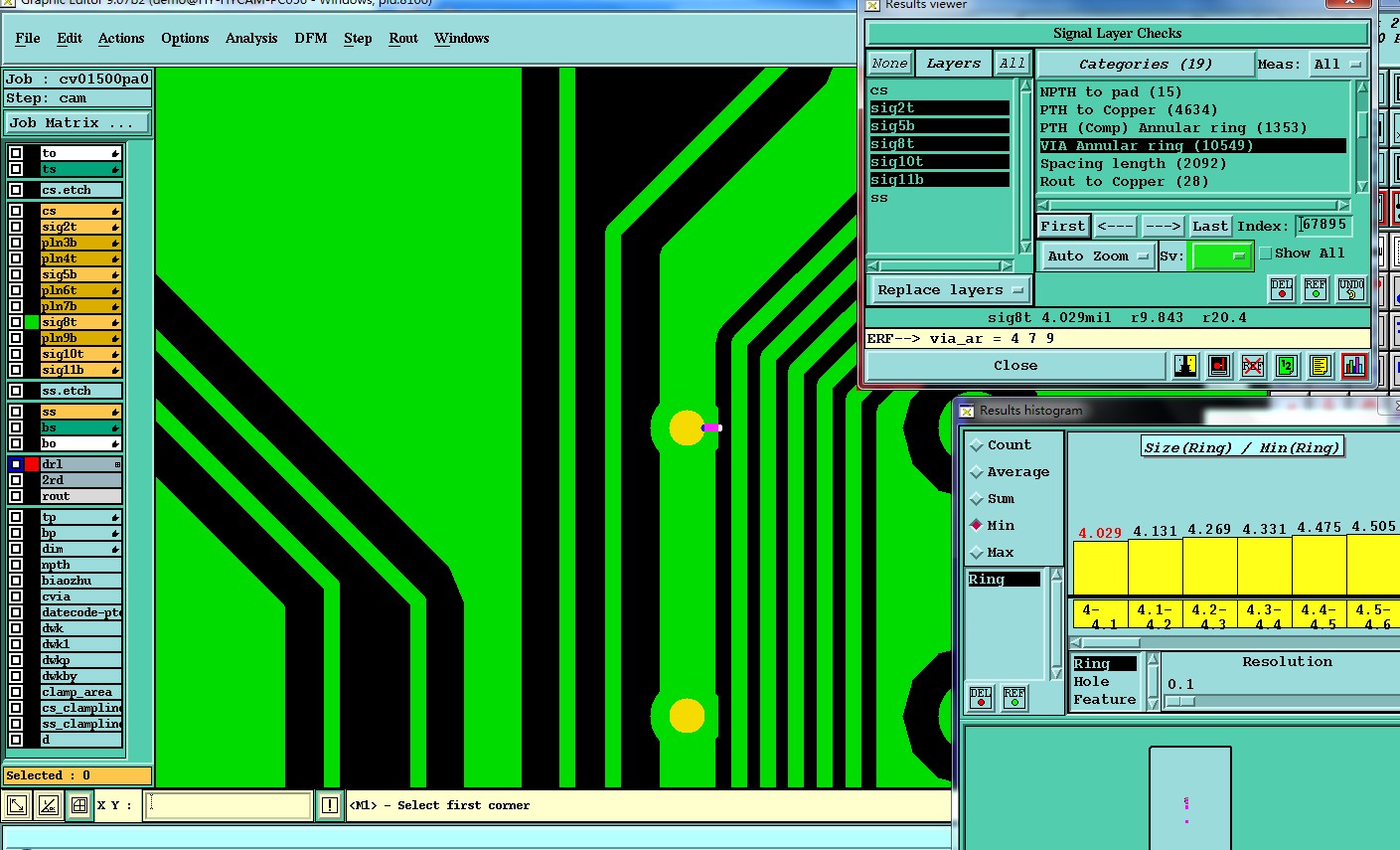This screenshot has height=850, width=1400.
Task: Click the Last result button
Action: tap(1210, 227)
